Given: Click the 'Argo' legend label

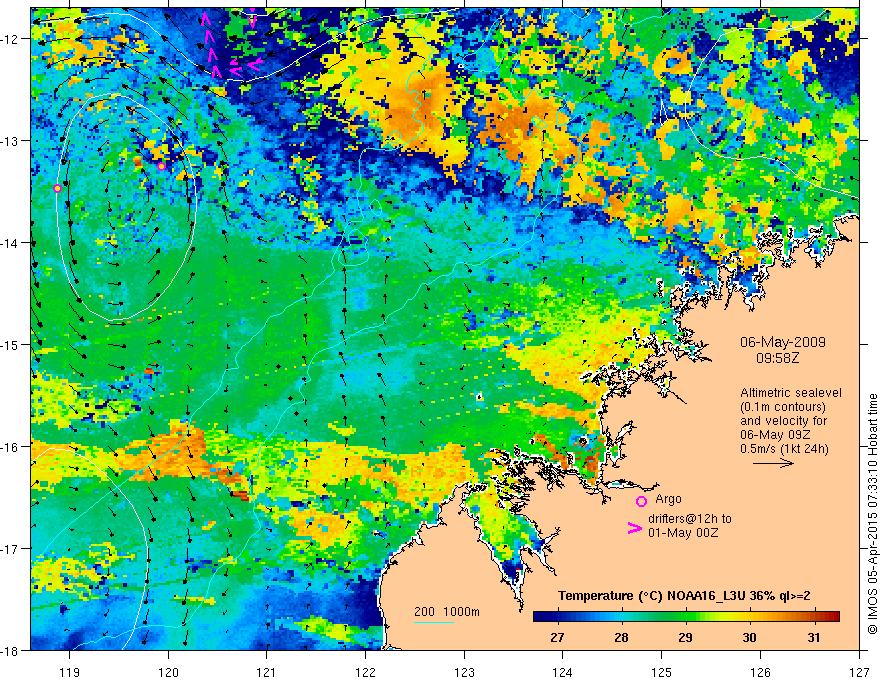Looking at the screenshot, I should [668, 499].
